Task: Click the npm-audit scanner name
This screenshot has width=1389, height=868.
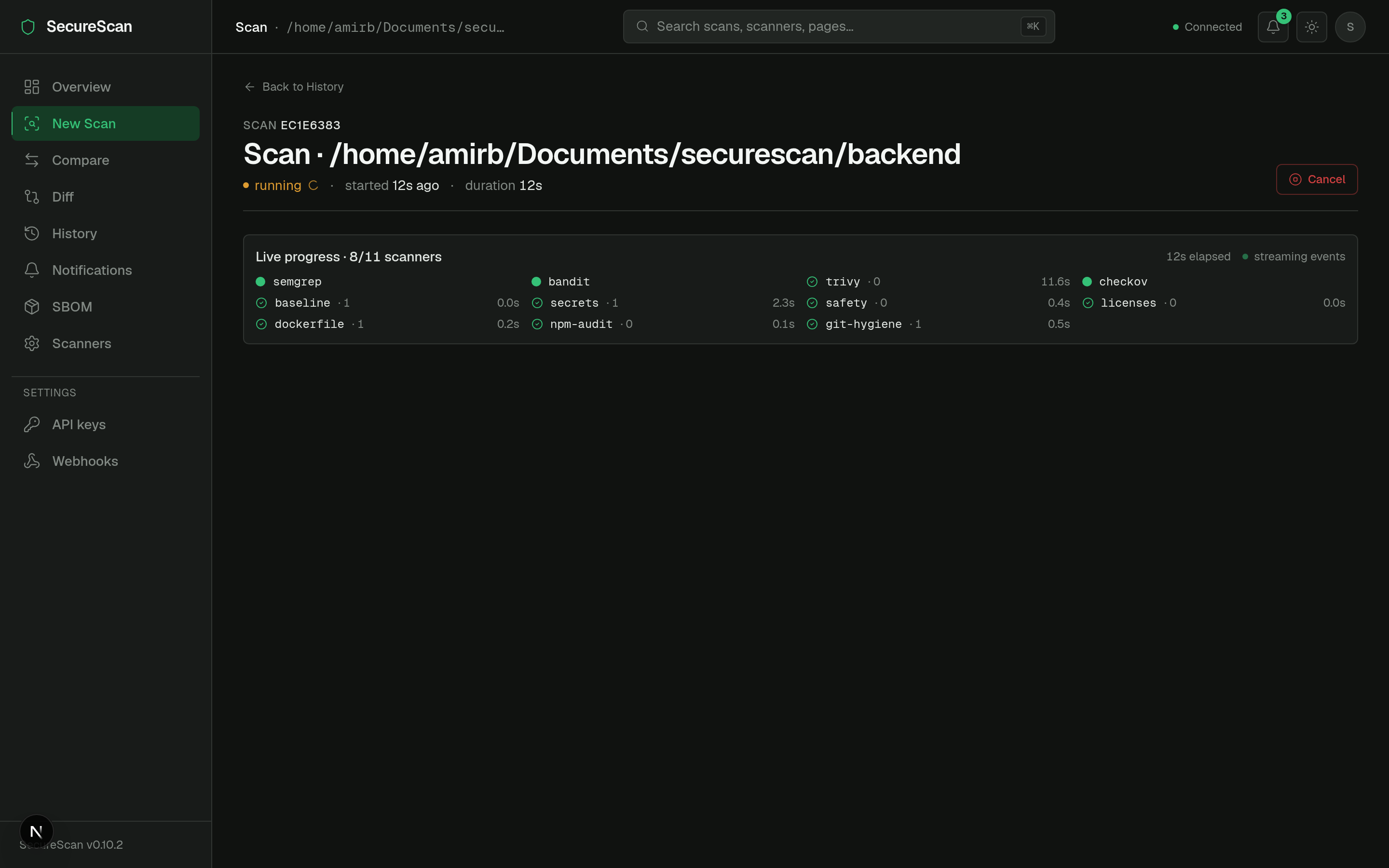Action: point(581,325)
